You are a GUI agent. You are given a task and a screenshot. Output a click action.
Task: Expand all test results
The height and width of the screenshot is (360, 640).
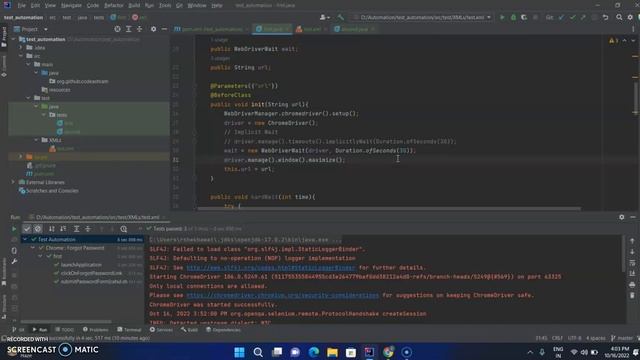[x=76, y=229]
